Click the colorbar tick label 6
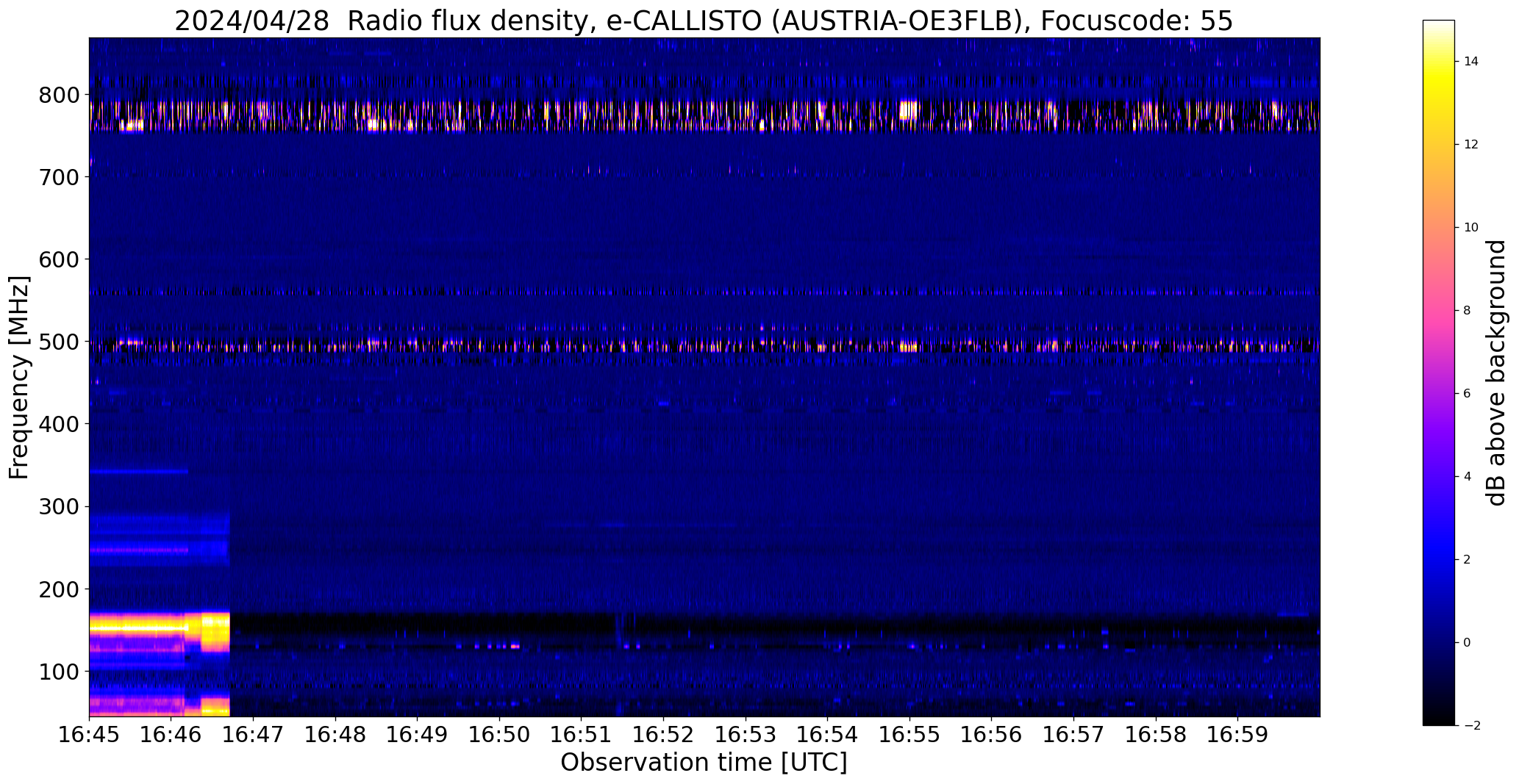 [x=1468, y=394]
